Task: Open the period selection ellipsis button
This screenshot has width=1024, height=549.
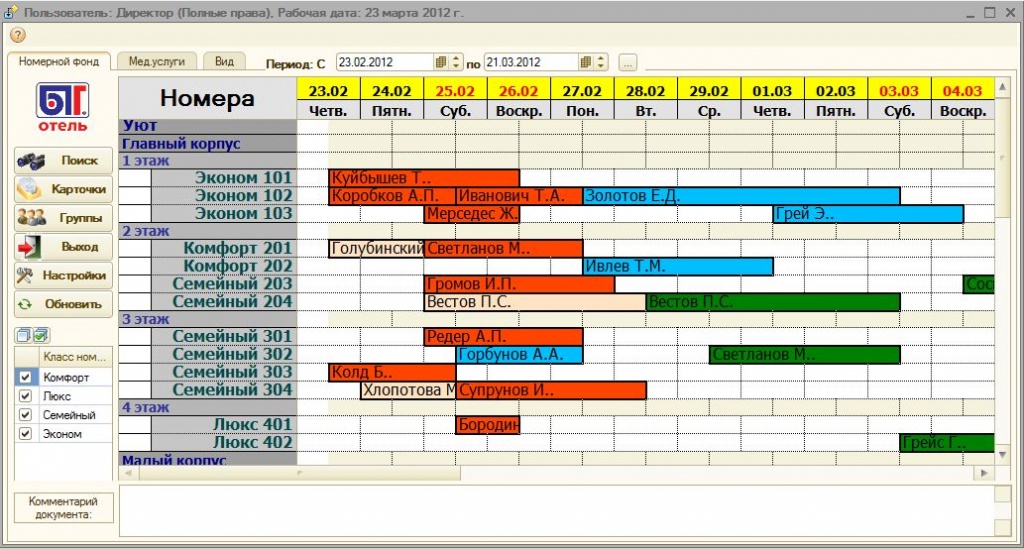Action: (x=627, y=63)
